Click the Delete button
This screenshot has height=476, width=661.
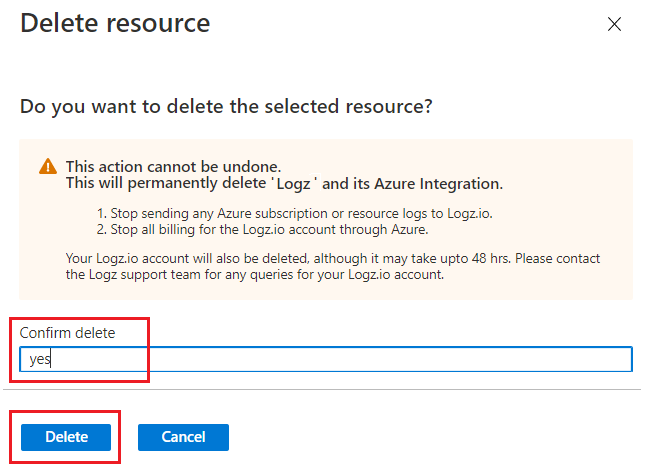[67, 437]
